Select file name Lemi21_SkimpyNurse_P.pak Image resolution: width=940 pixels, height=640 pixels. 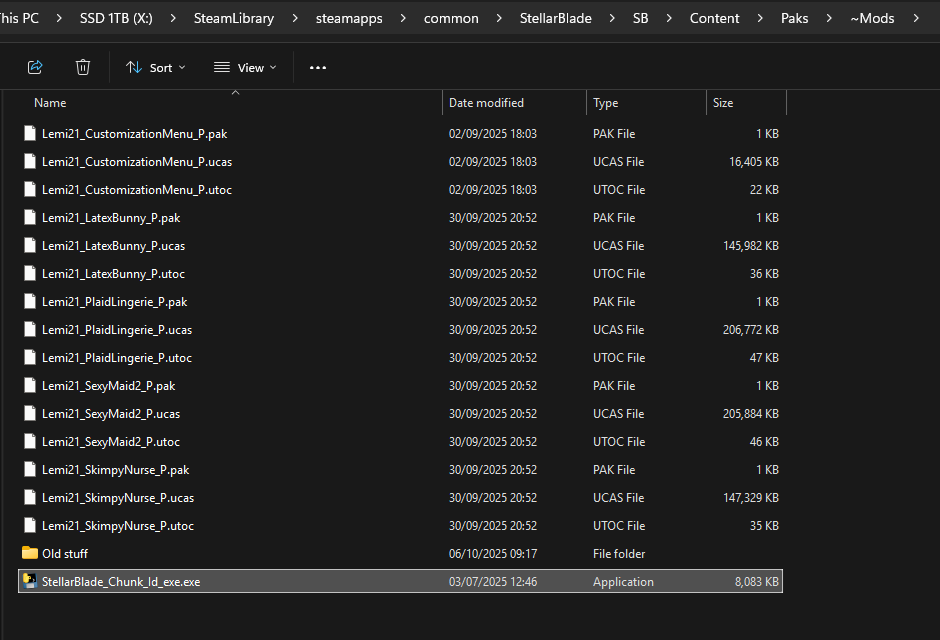[x=116, y=470]
